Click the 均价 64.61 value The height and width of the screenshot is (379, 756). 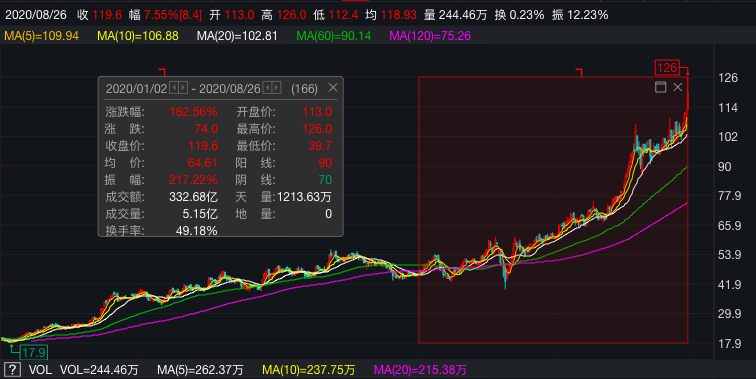[202, 163]
